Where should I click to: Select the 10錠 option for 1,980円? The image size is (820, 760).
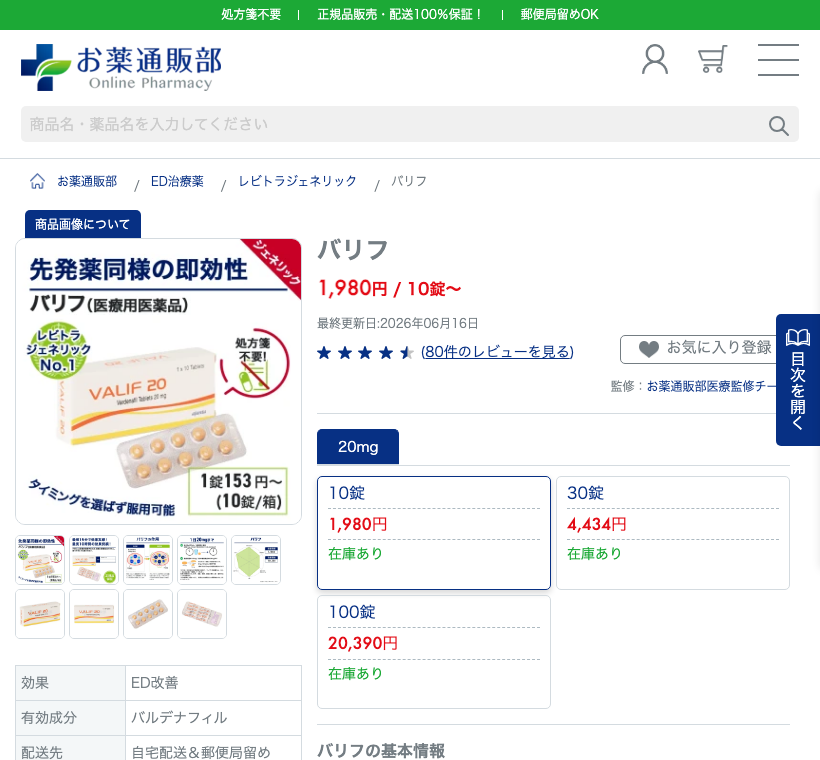[x=434, y=533]
